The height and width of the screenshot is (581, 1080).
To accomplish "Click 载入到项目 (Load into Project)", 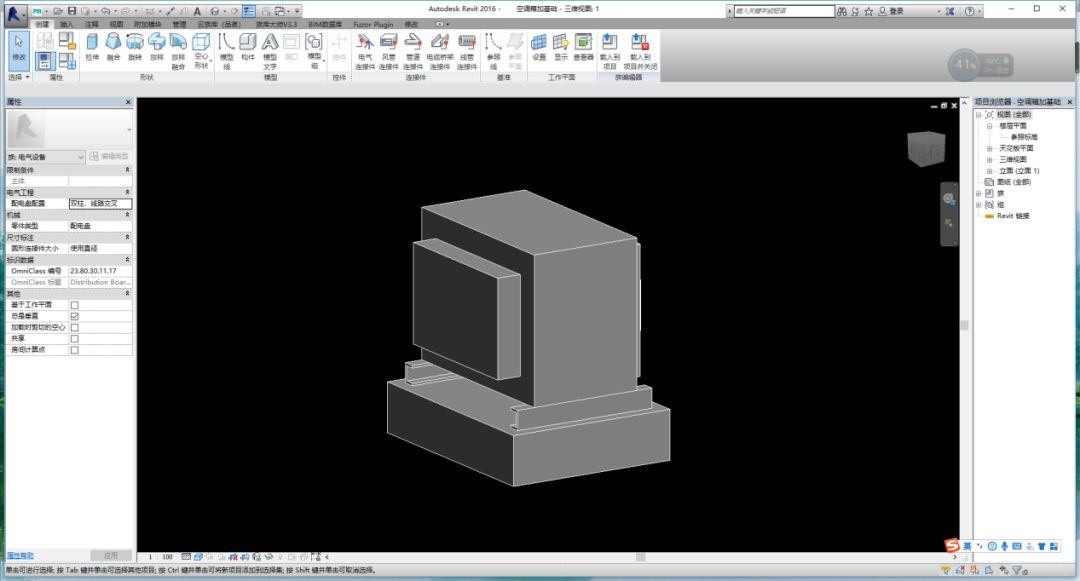I will 610,51.
